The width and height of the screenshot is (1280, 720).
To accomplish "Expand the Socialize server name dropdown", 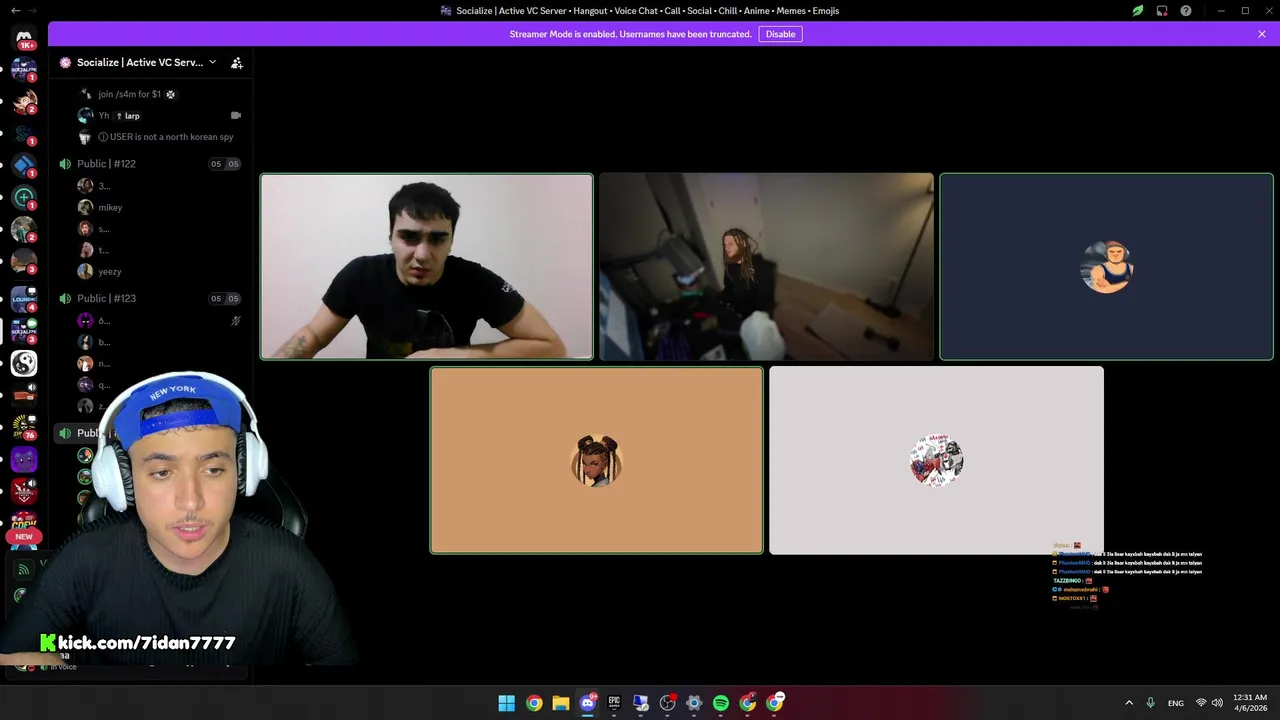I will pos(212,62).
